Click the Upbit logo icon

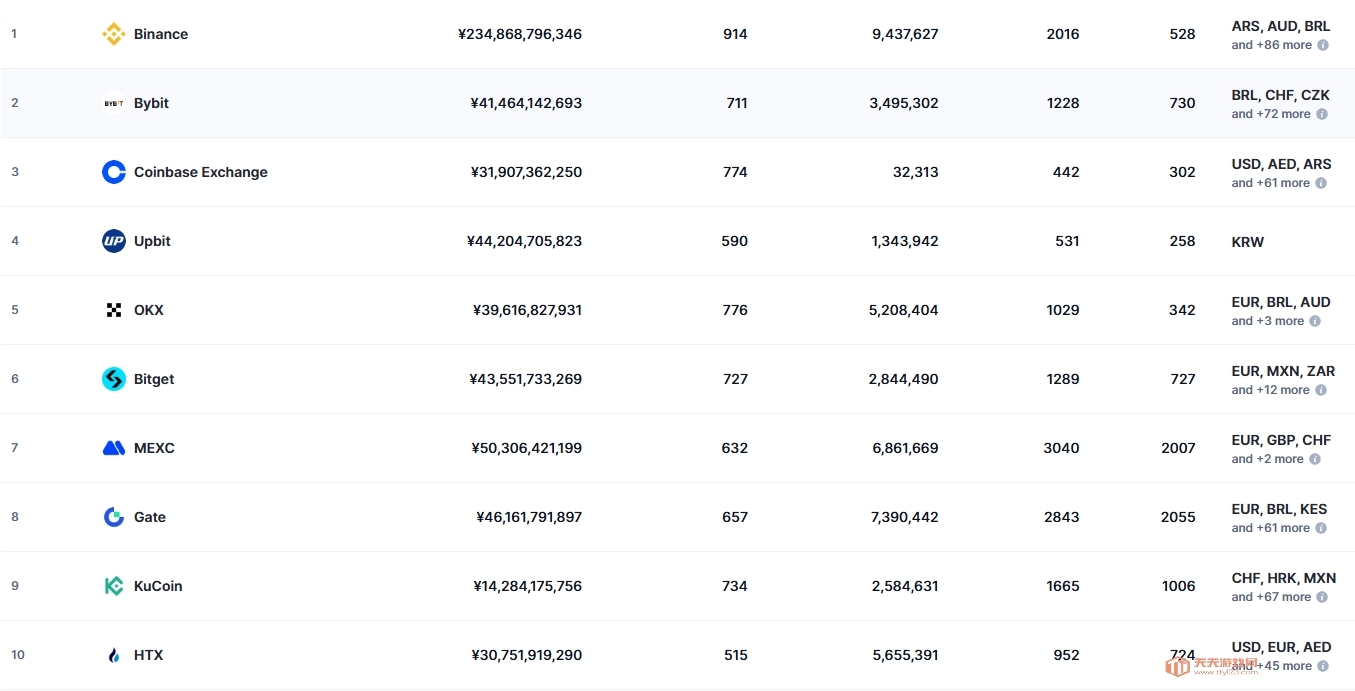click(x=114, y=241)
